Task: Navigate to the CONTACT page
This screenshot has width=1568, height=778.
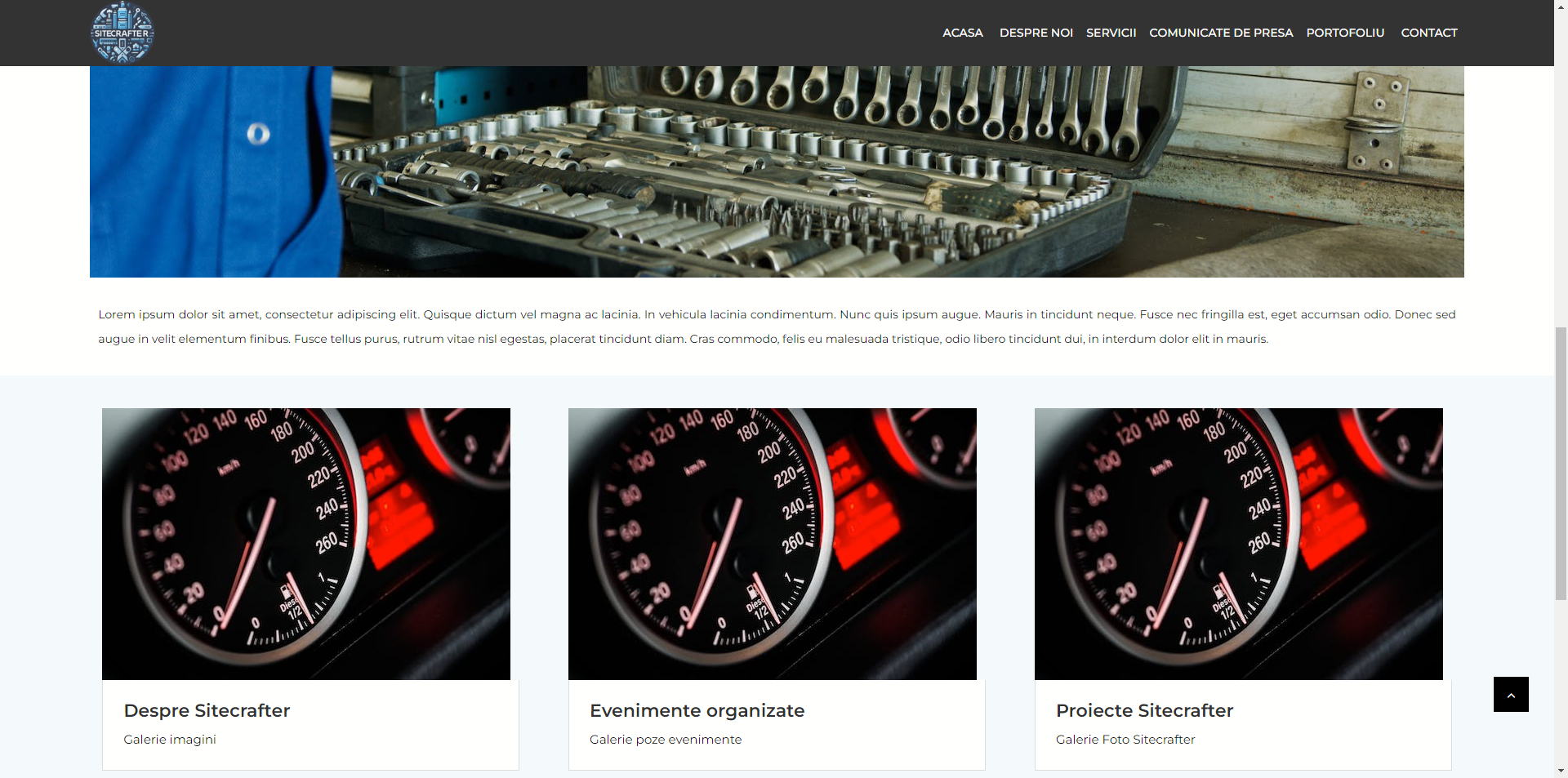Action: [1428, 33]
